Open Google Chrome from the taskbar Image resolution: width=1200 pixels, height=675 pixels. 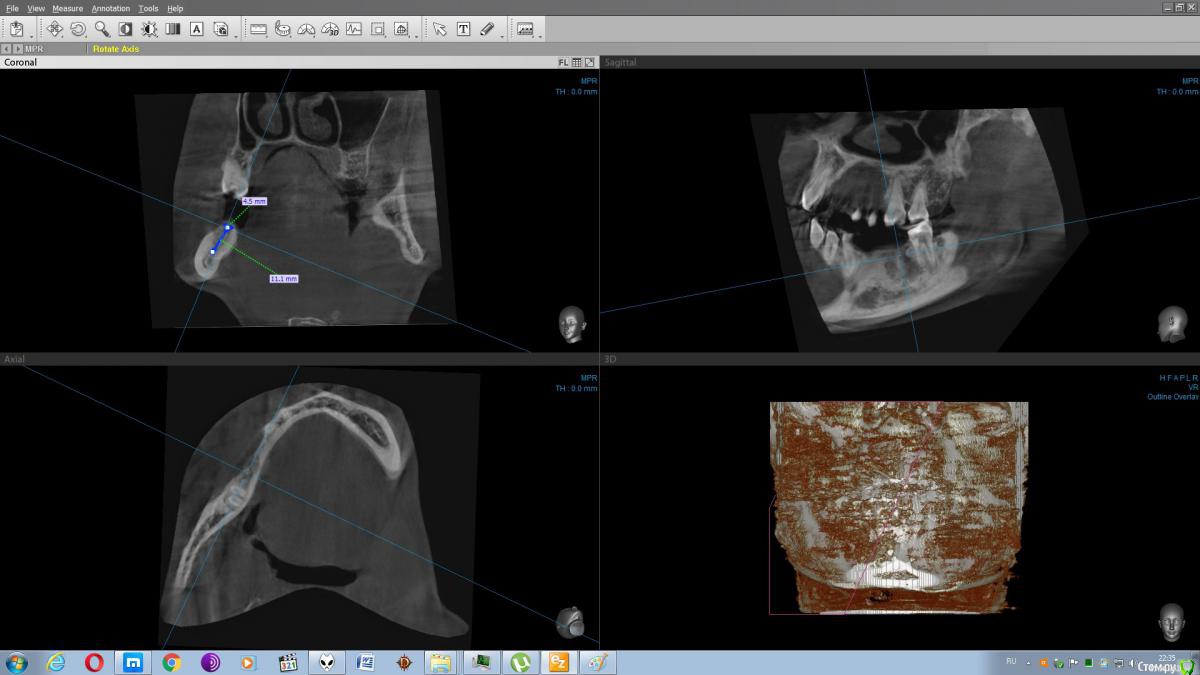172,662
